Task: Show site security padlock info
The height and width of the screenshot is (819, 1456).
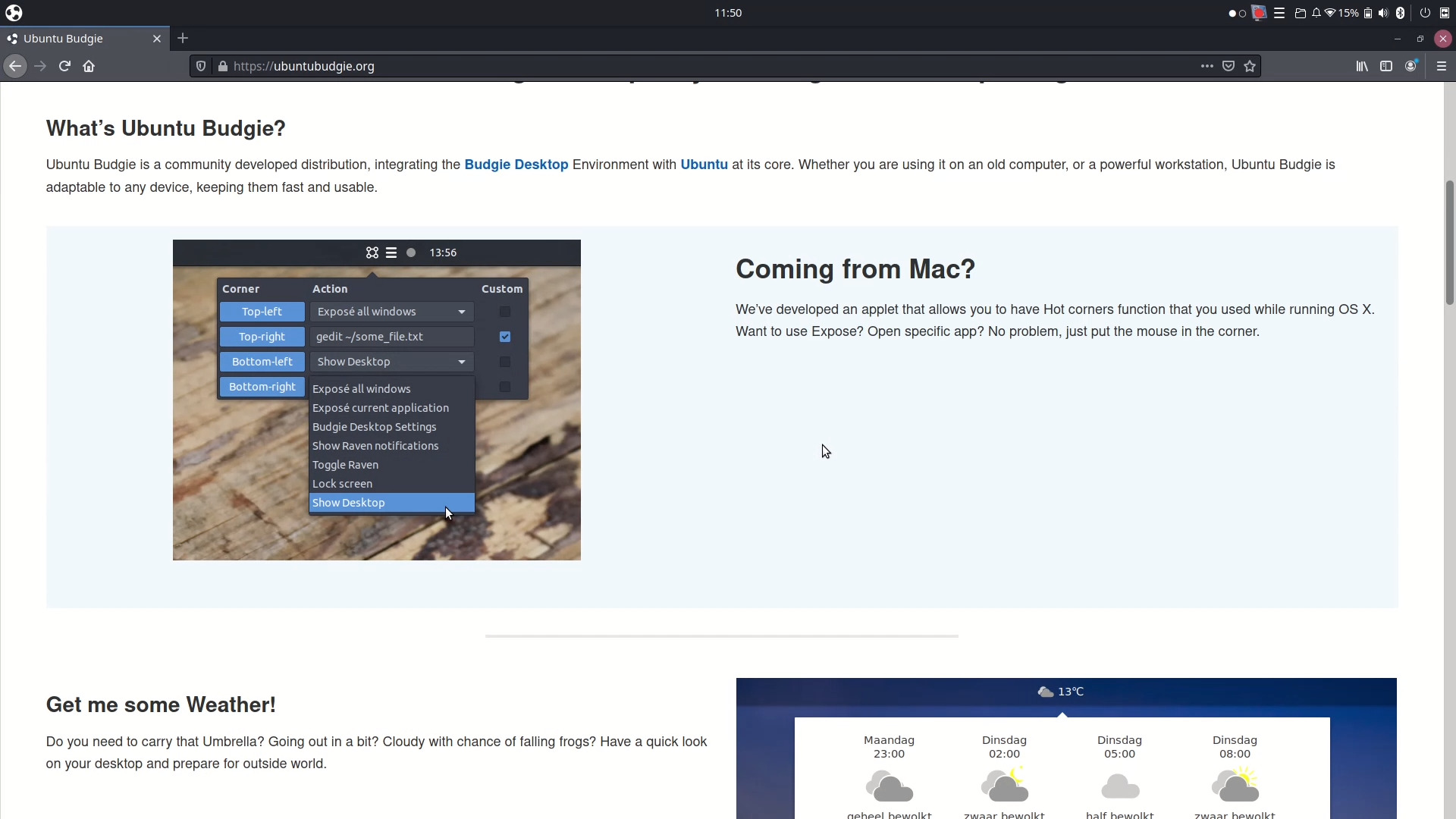Action: pyautogui.click(x=222, y=67)
